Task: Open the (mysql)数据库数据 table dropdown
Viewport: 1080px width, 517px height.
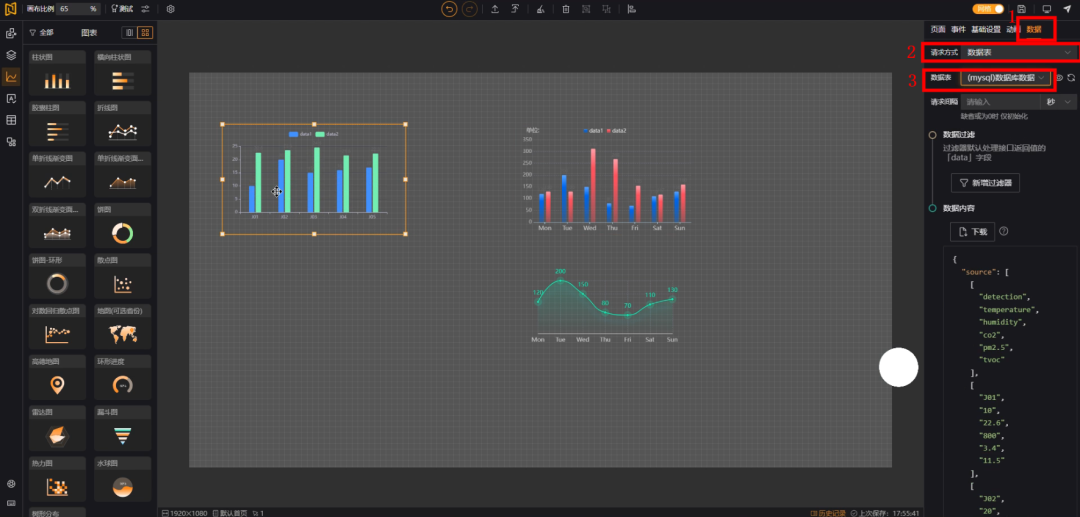Action: pyautogui.click(x=1006, y=78)
